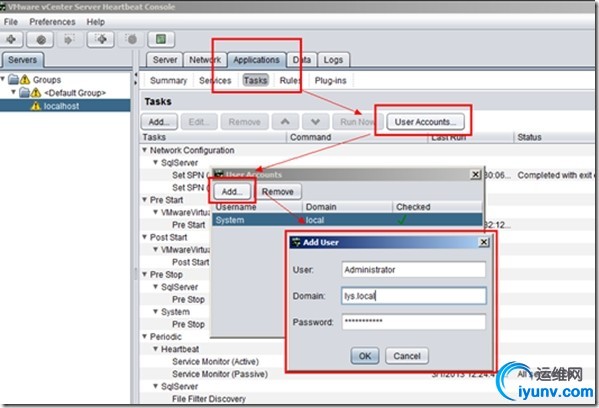Collapse the Periodic task group
The width and height of the screenshot is (599, 408).
point(145,336)
